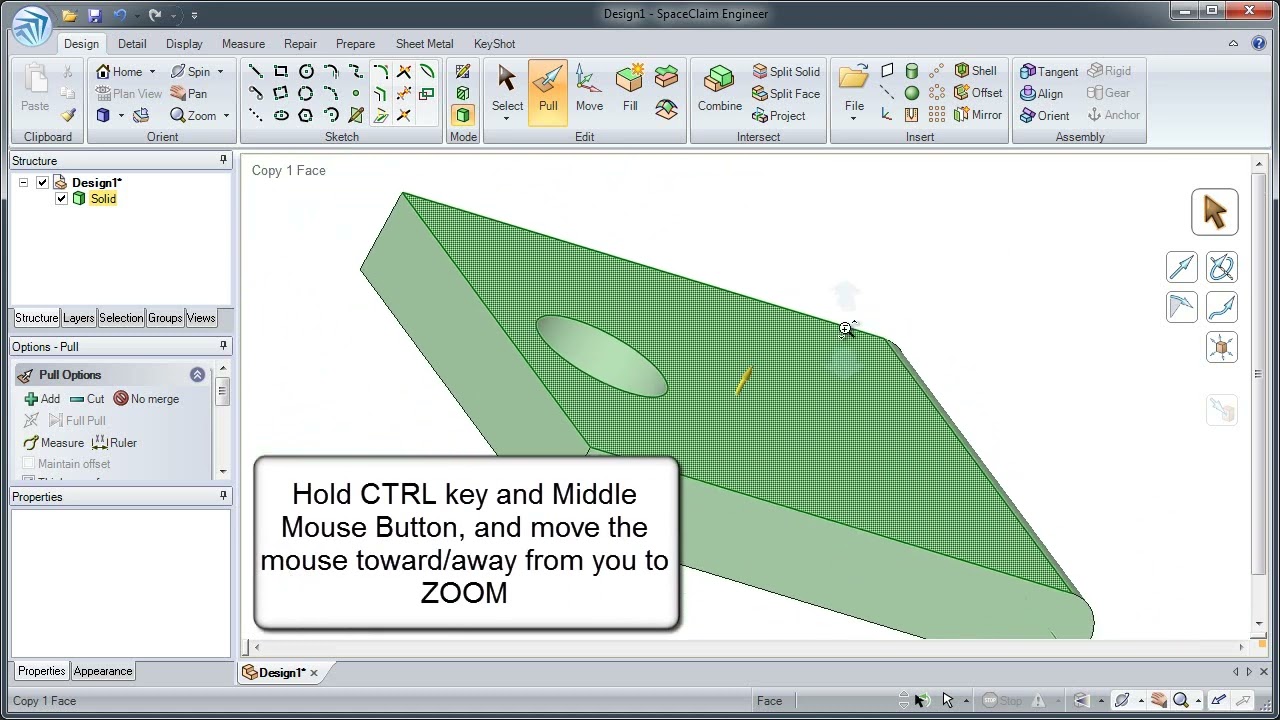
Task: Apply Tangent assembly condition
Action: [1048, 72]
